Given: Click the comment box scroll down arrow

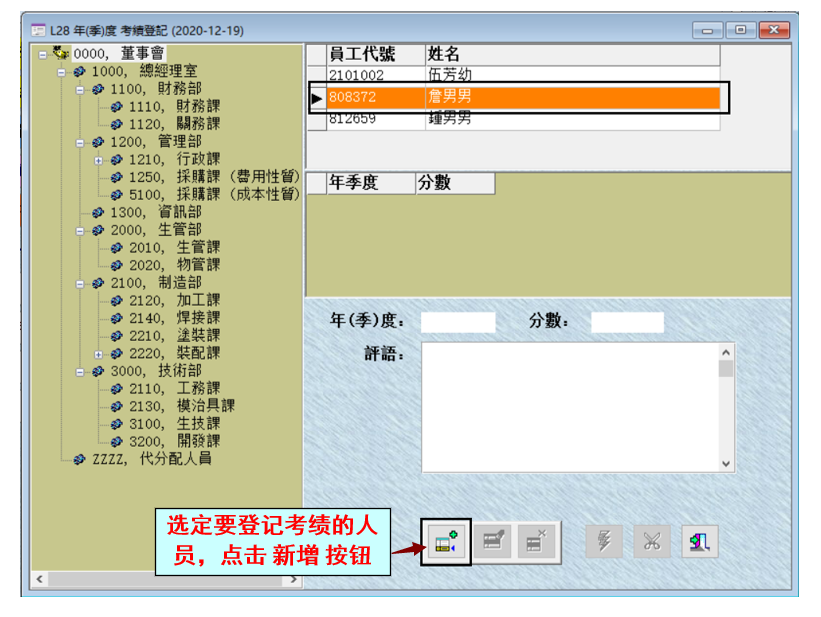Looking at the screenshot, I should point(726,464).
